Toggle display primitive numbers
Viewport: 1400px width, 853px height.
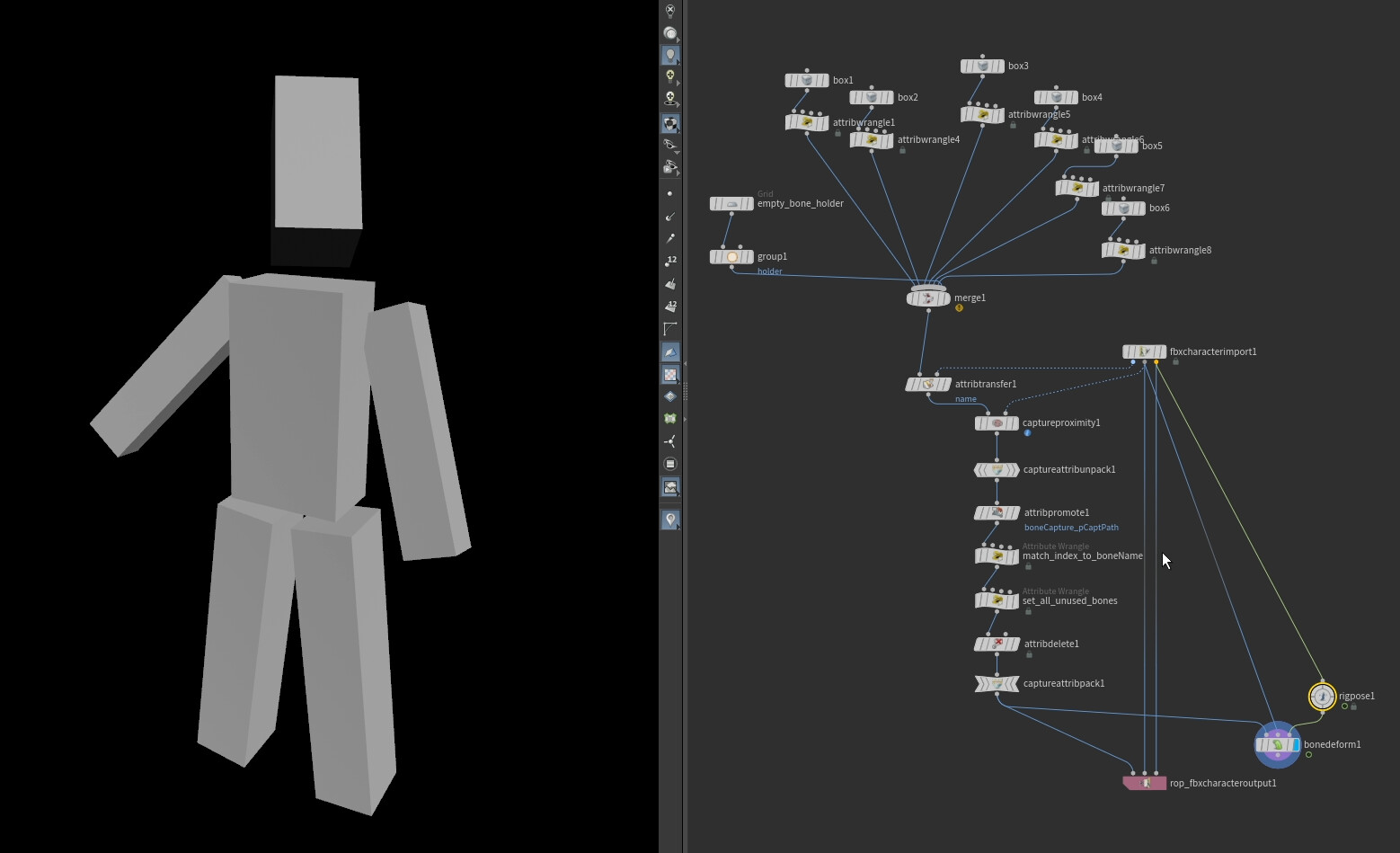pyautogui.click(x=670, y=307)
